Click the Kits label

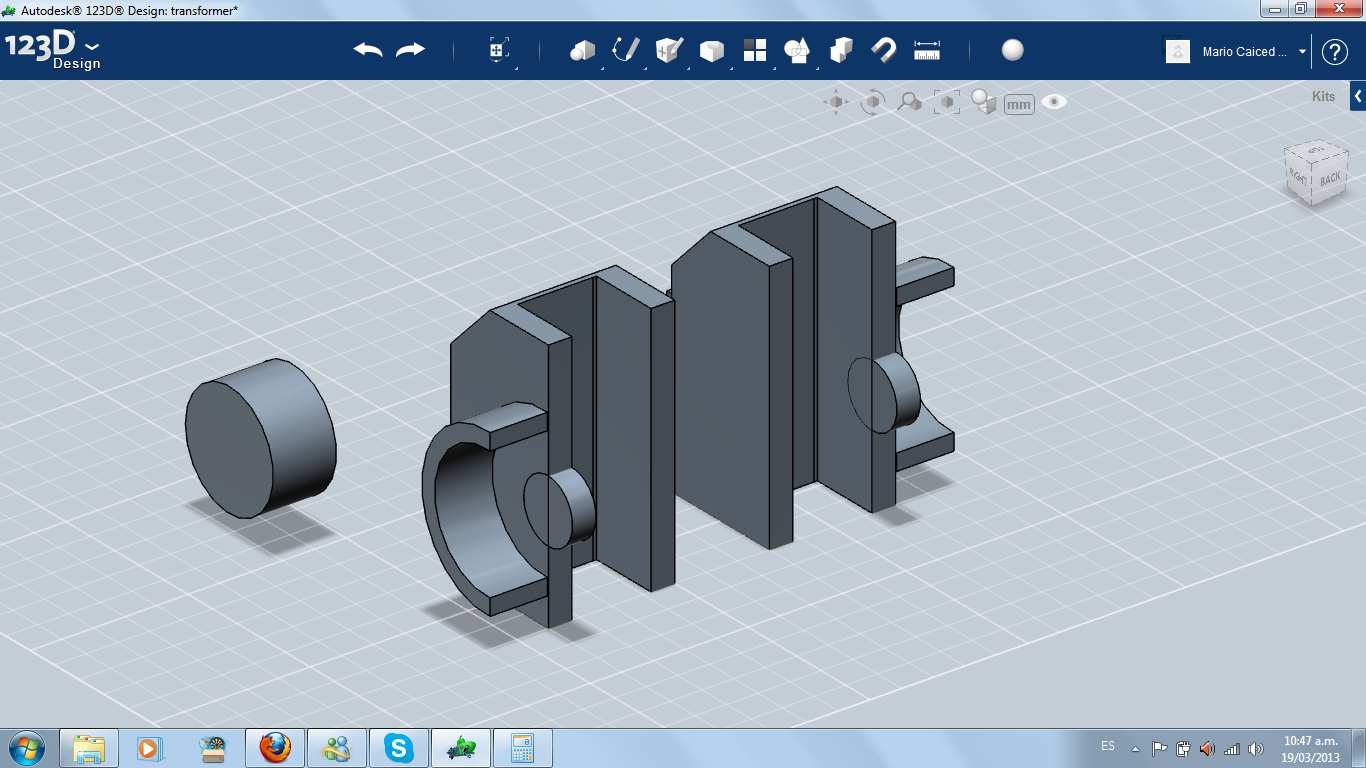[x=1323, y=97]
